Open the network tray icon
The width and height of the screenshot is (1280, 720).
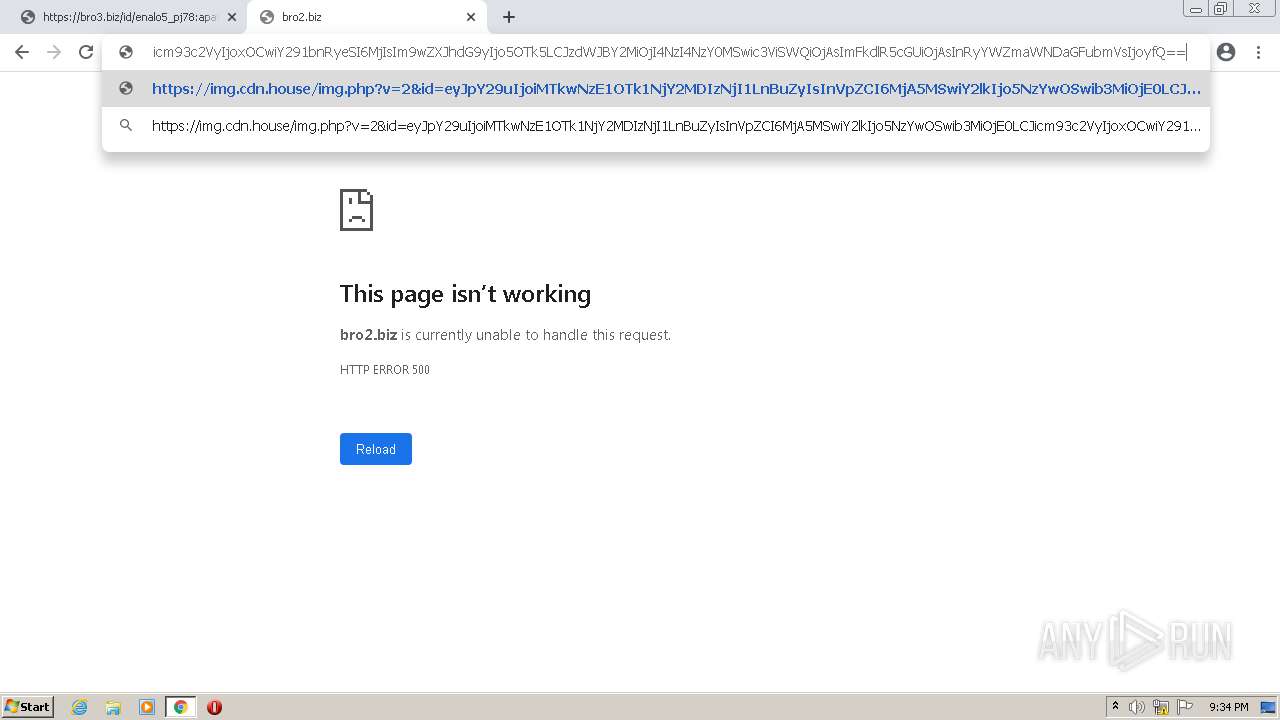pos(1161,707)
